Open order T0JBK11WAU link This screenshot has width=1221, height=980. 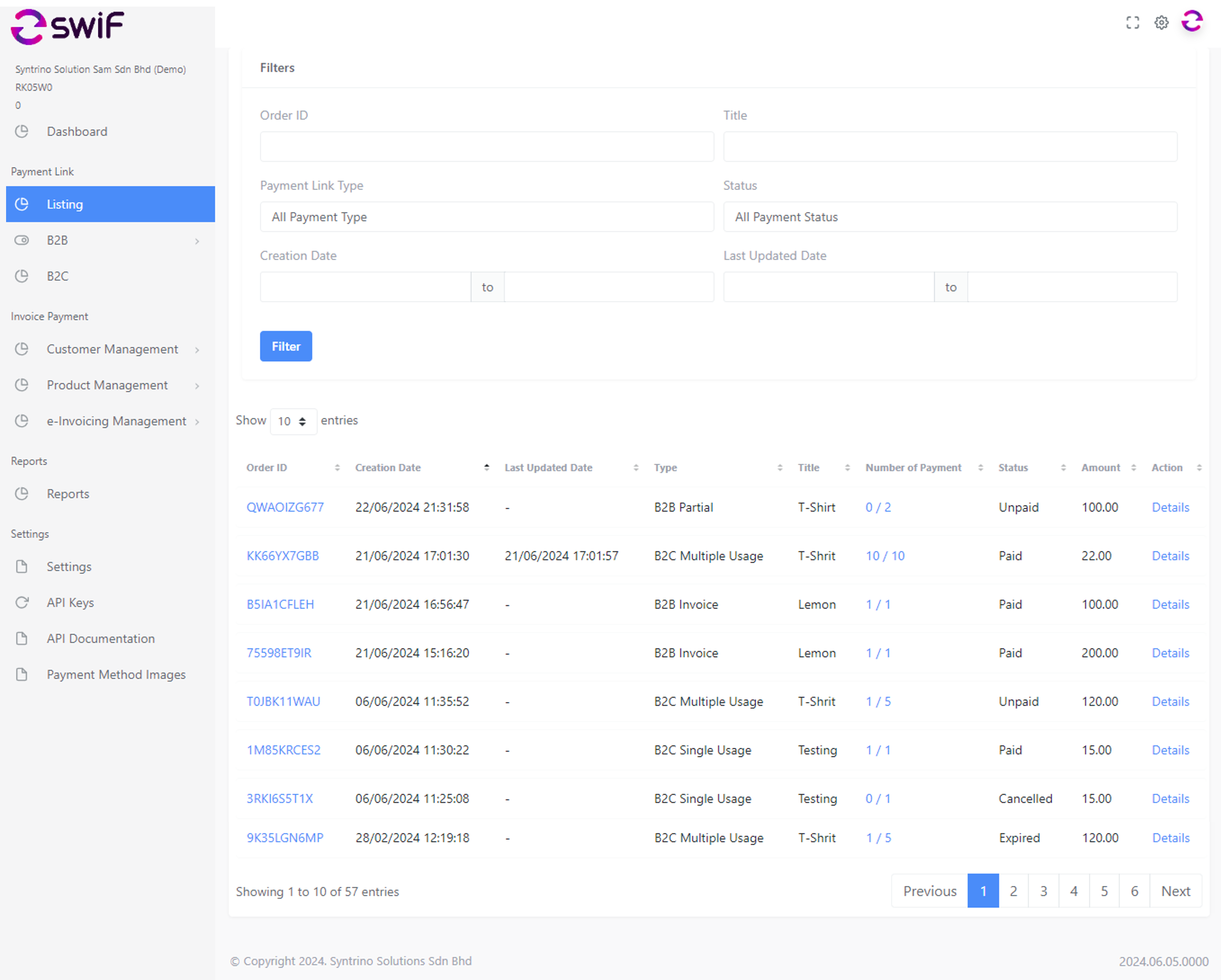283,702
